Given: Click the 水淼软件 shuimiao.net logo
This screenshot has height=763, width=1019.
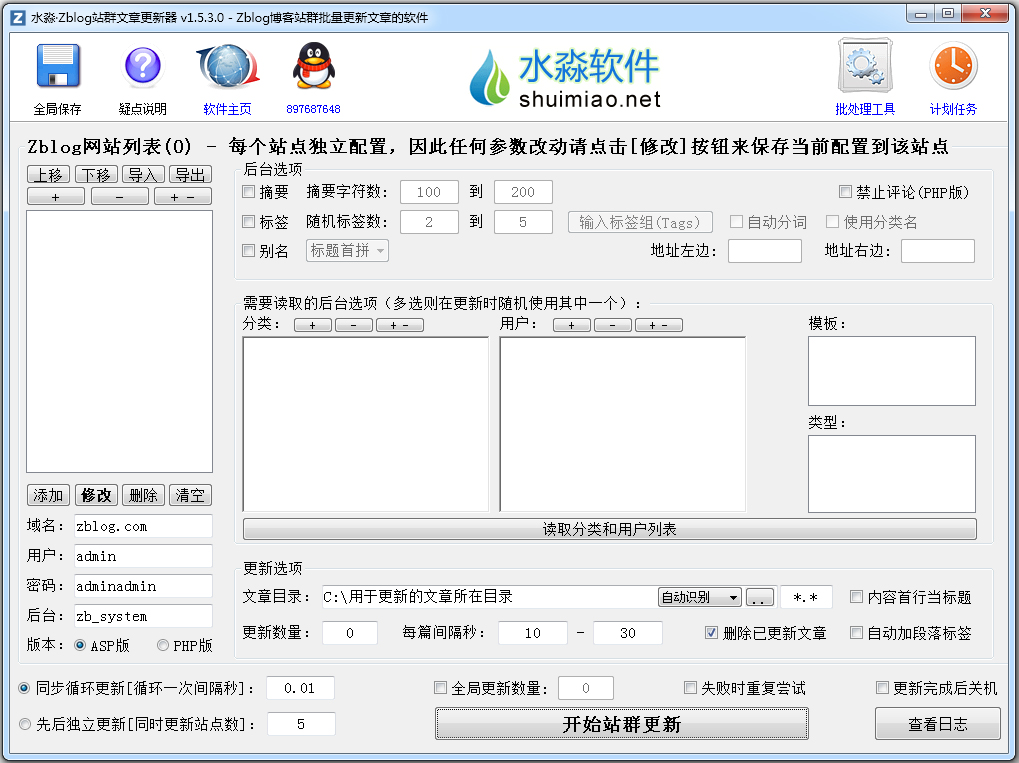Looking at the screenshot, I should click(564, 77).
